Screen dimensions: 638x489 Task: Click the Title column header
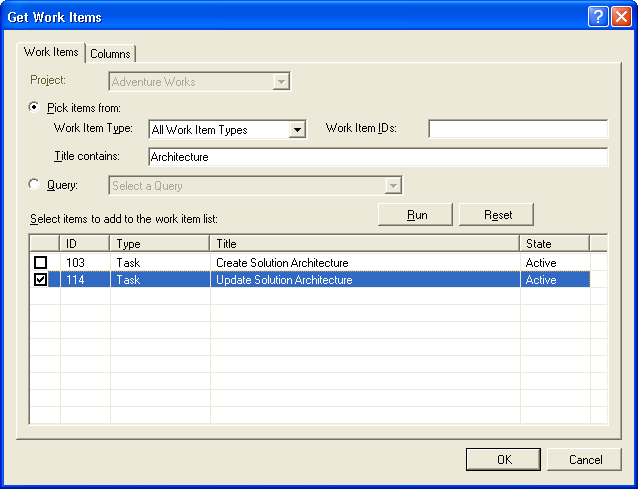click(x=365, y=243)
